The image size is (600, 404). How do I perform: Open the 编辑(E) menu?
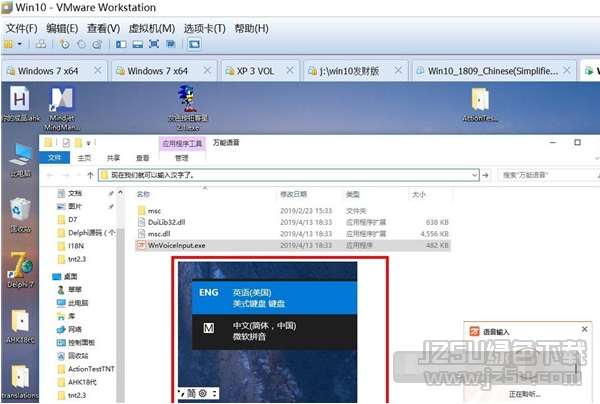[62, 28]
